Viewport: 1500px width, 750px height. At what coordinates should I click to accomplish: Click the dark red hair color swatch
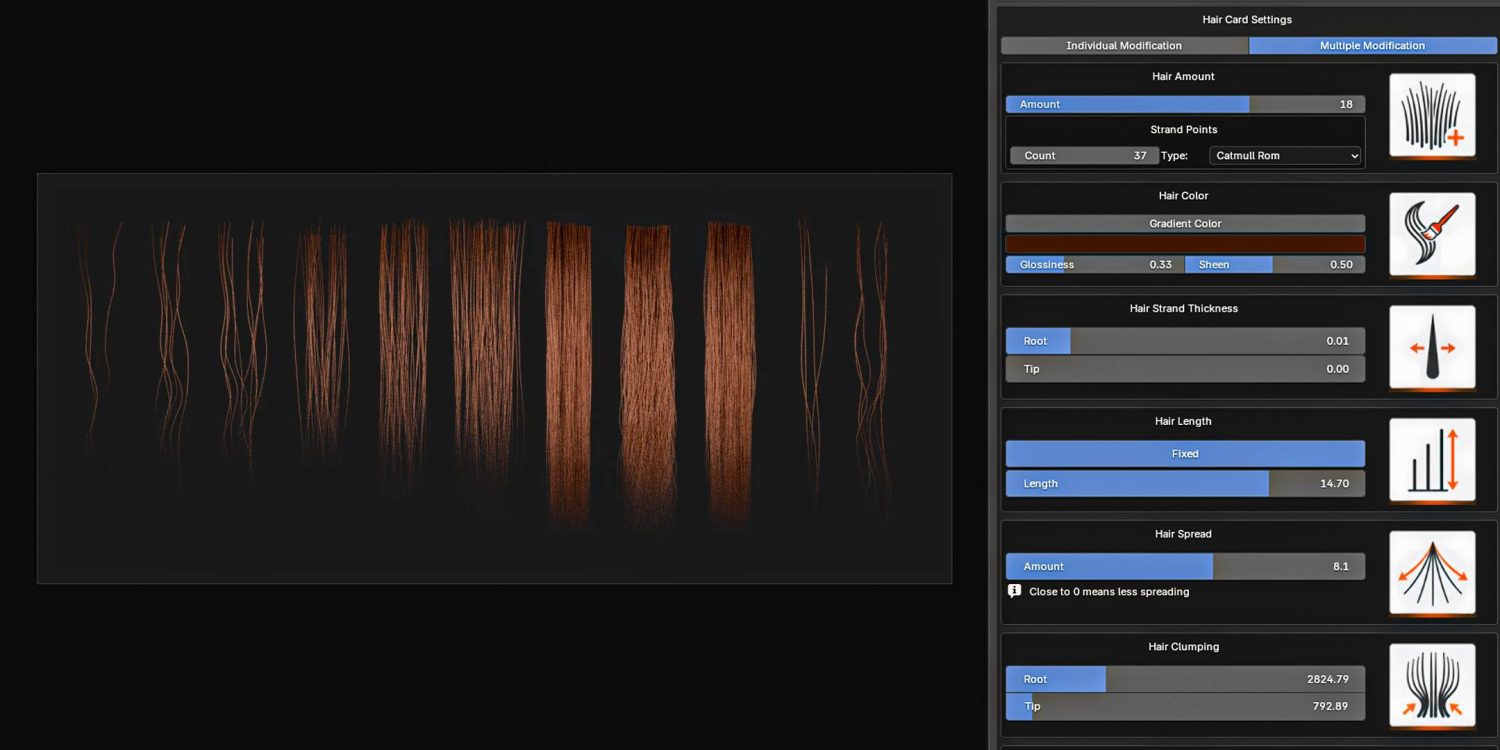coord(1185,244)
